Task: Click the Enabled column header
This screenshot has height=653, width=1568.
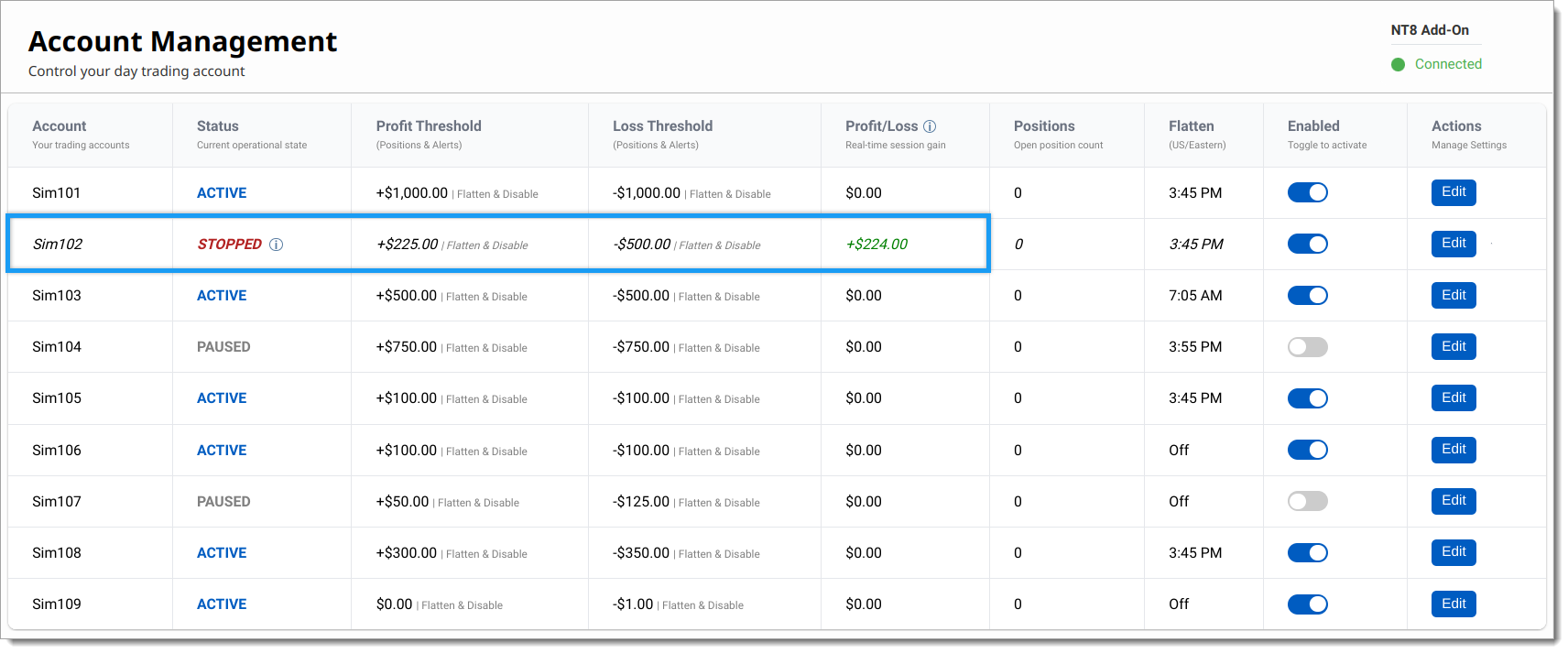Action: (x=1313, y=126)
